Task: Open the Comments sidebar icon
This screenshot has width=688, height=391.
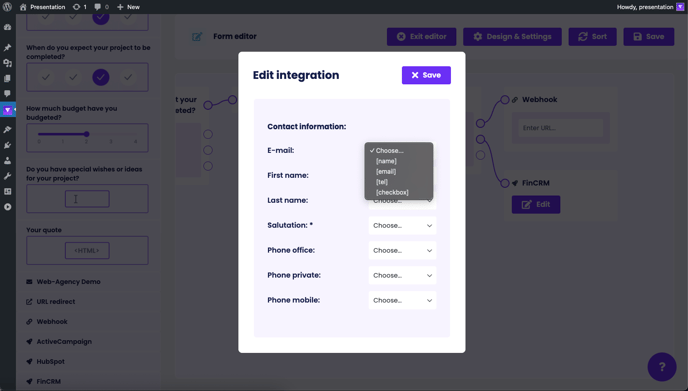Action: (7, 93)
